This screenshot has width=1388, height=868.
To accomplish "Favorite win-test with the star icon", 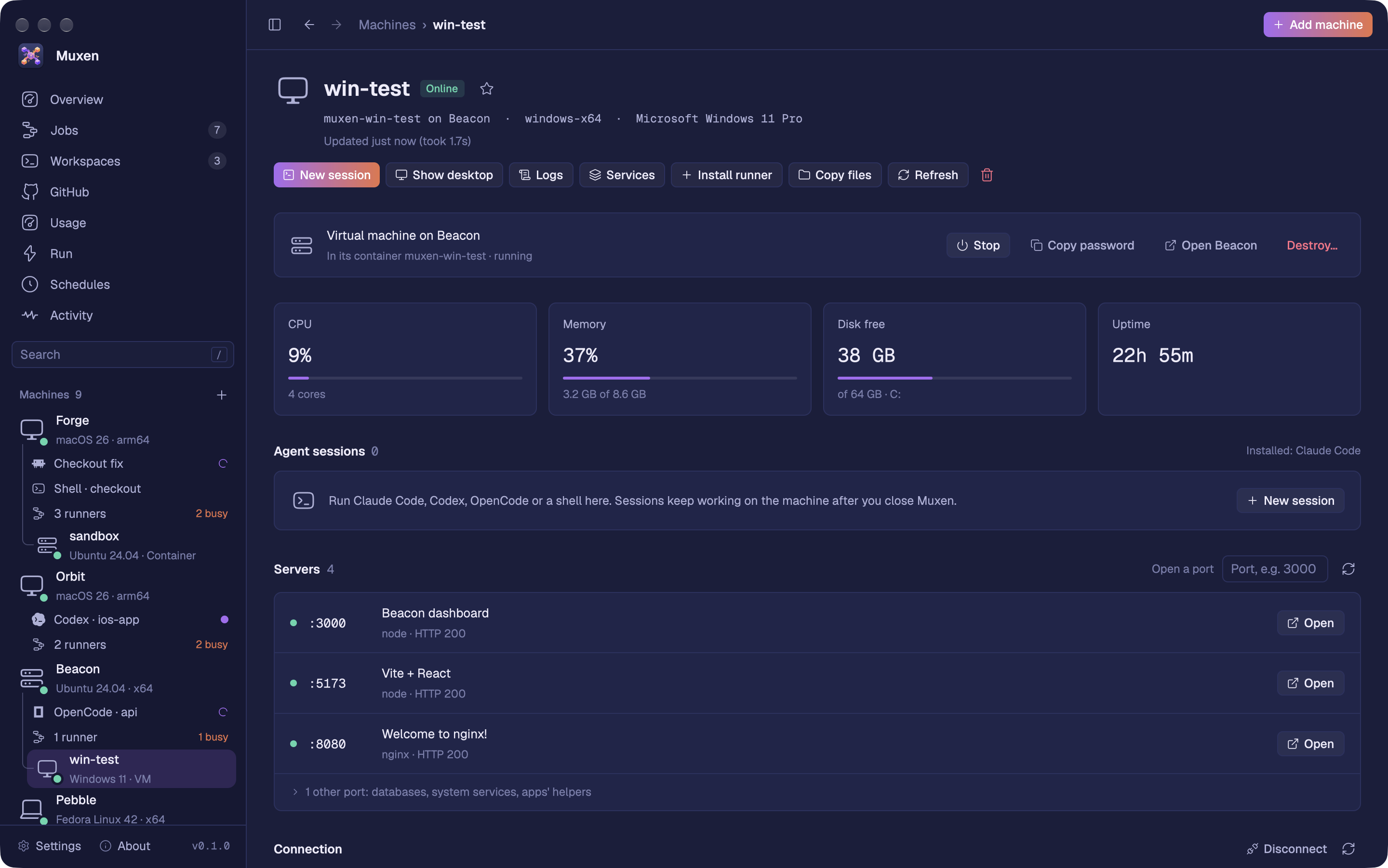I will pyautogui.click(x=486, y=89).
